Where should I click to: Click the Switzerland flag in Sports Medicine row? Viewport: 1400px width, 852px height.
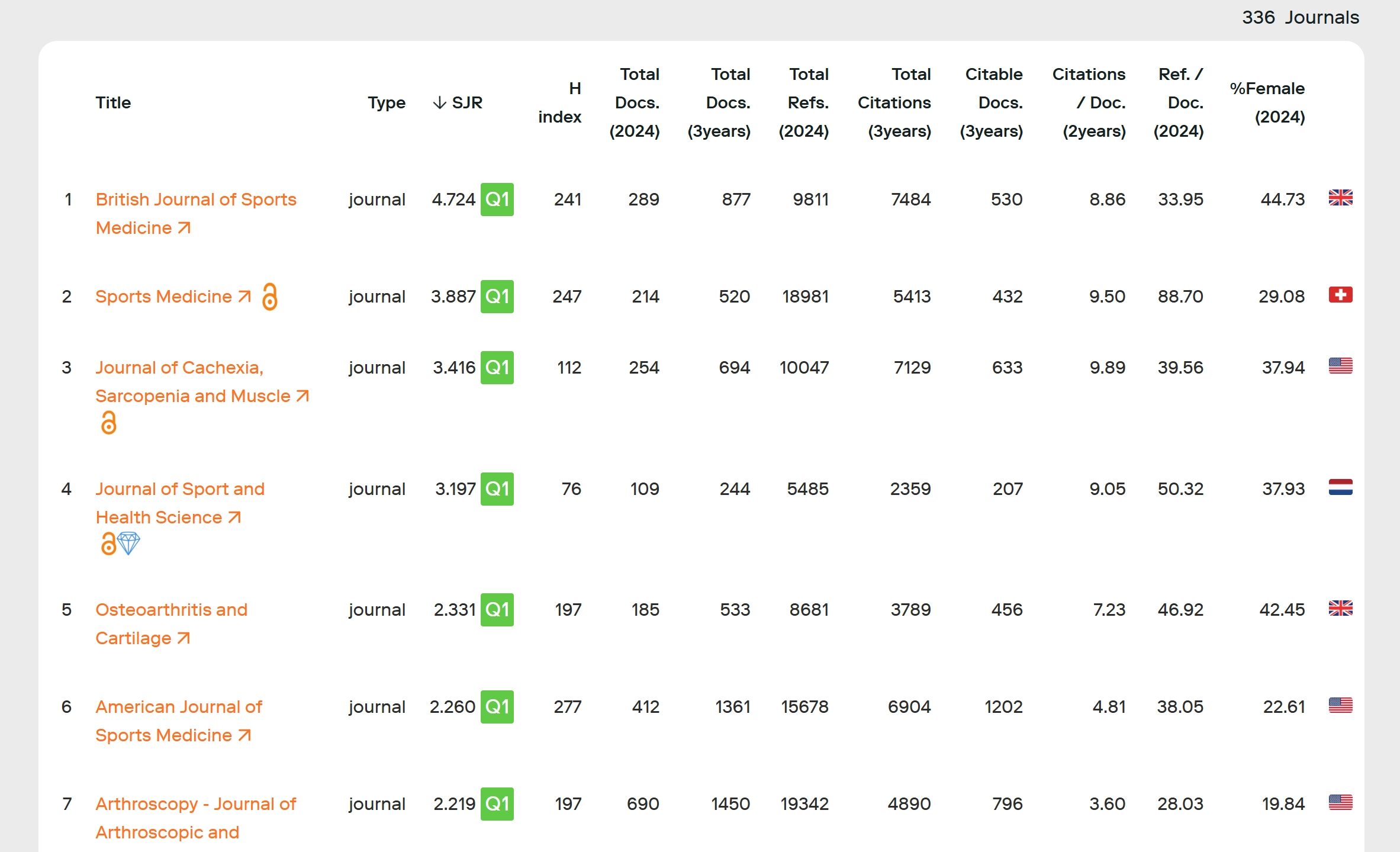coord(1340,295)
